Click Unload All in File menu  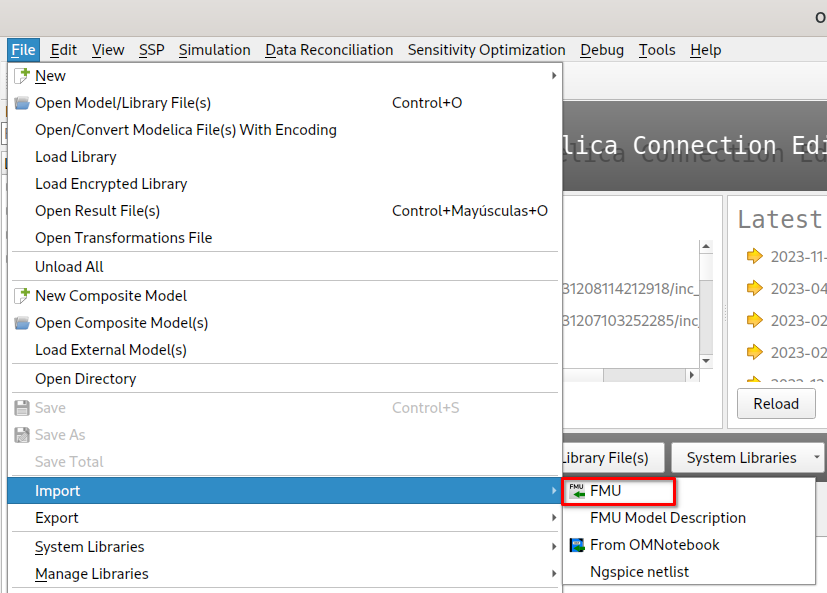(x=69, y=266)
